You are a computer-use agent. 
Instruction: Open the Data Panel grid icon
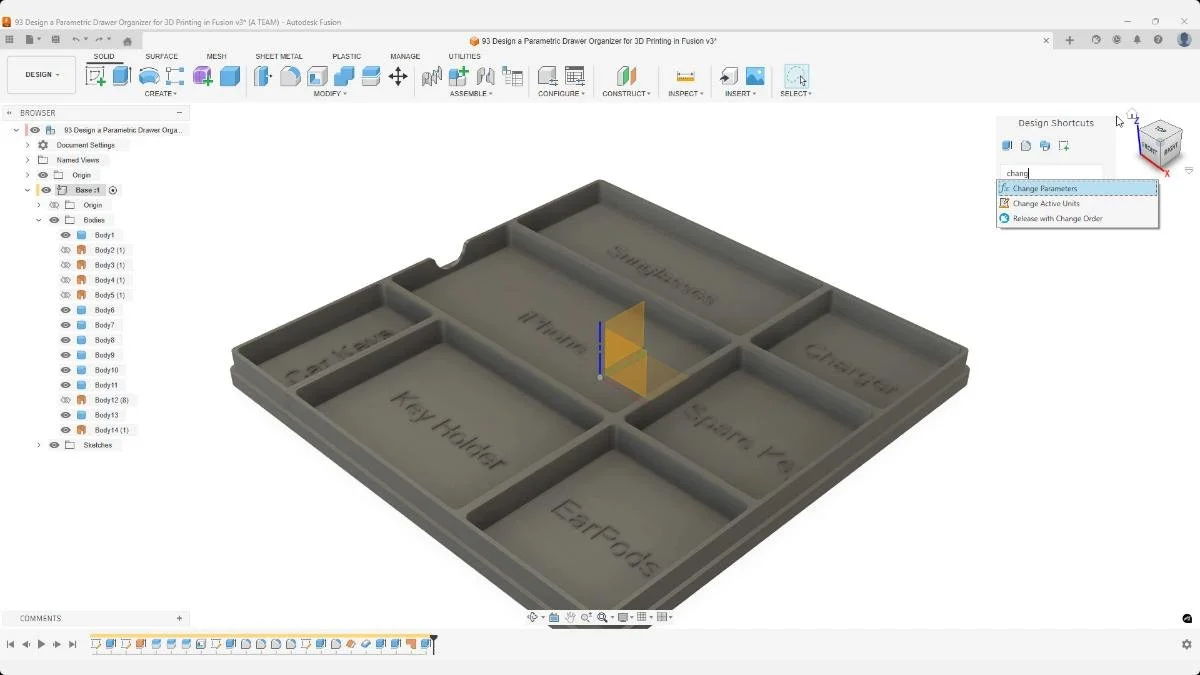click(x=9, y=40)
